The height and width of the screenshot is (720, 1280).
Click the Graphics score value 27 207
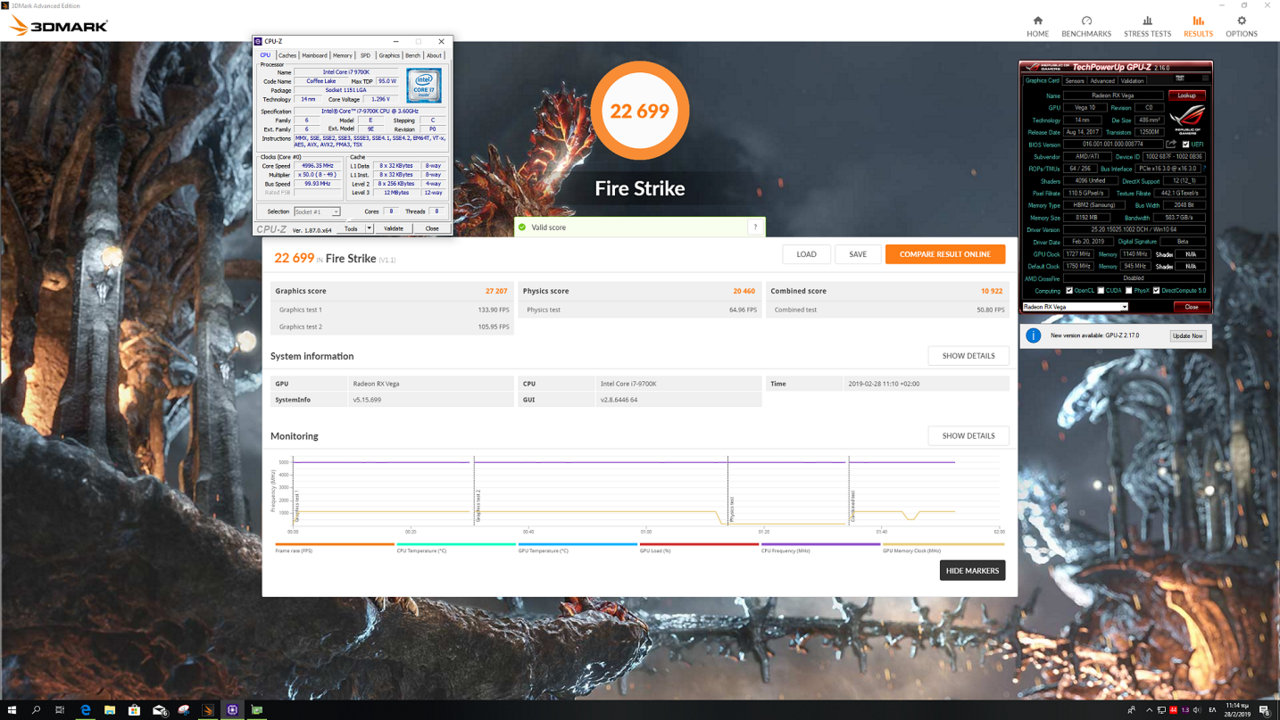pos(496,291)
